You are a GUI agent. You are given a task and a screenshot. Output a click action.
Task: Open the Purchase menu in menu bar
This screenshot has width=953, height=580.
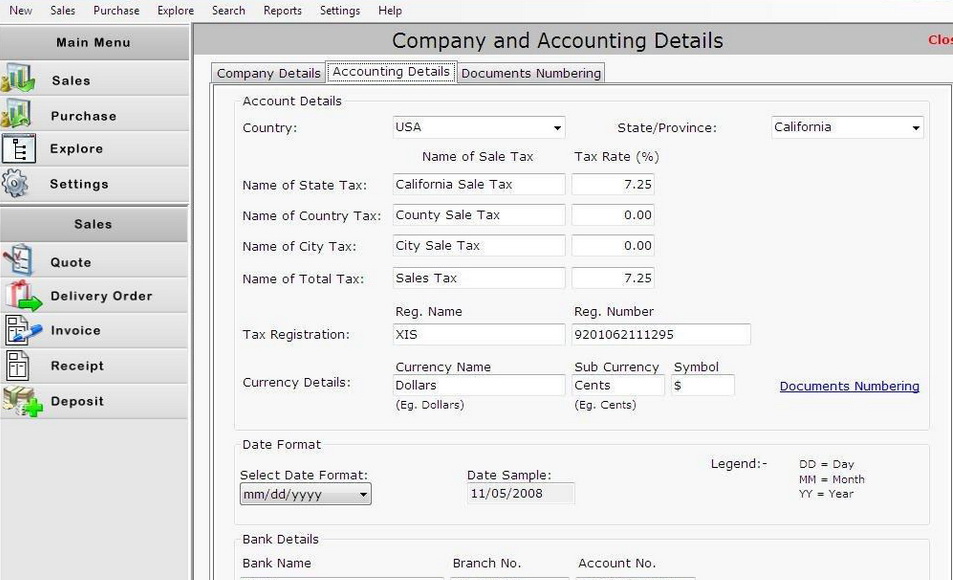coord(116,10)
